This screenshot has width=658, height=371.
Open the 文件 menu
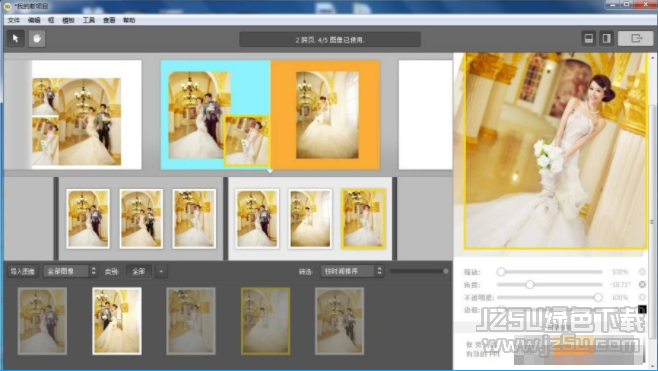[13, 20]
